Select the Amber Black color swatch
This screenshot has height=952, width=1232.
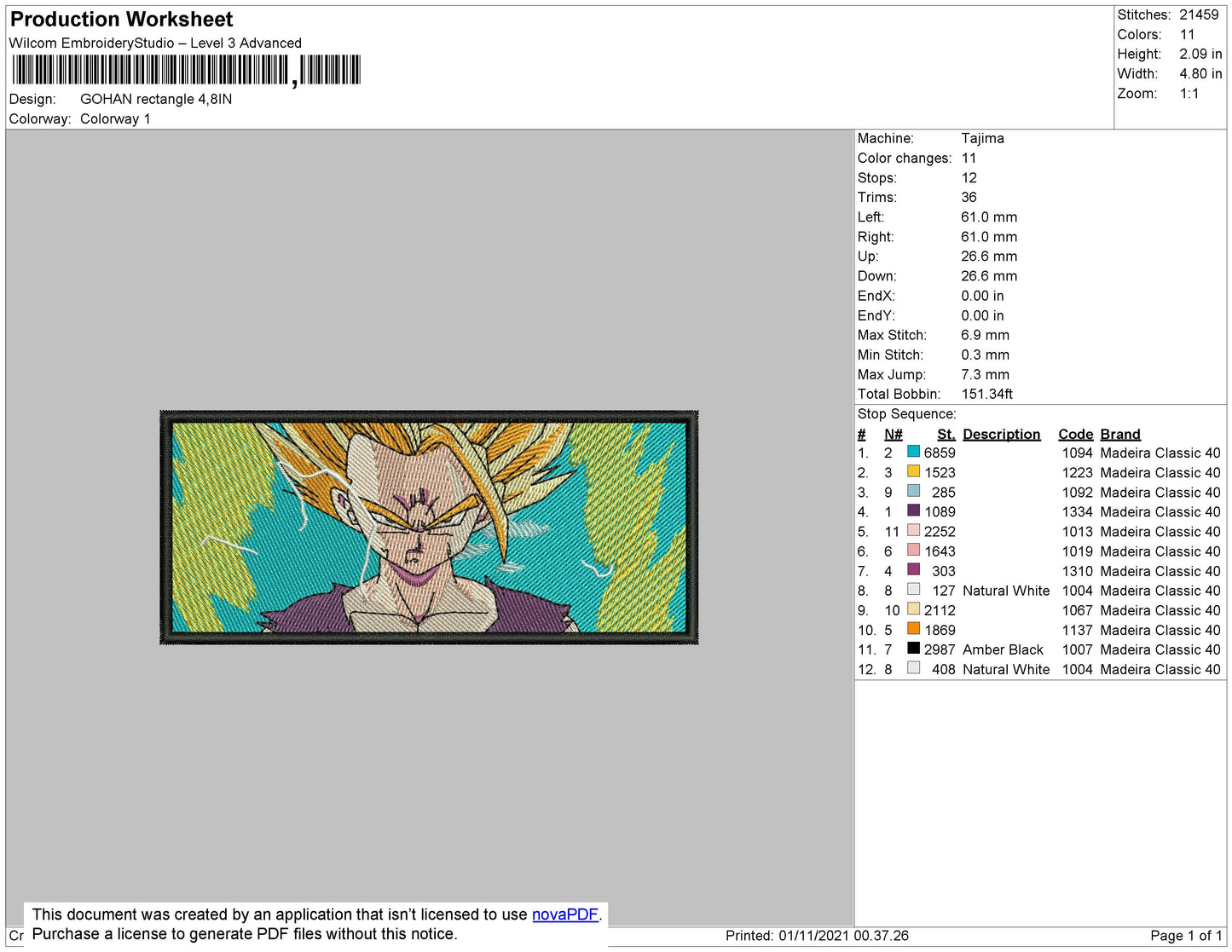click(x=913, y=649)
